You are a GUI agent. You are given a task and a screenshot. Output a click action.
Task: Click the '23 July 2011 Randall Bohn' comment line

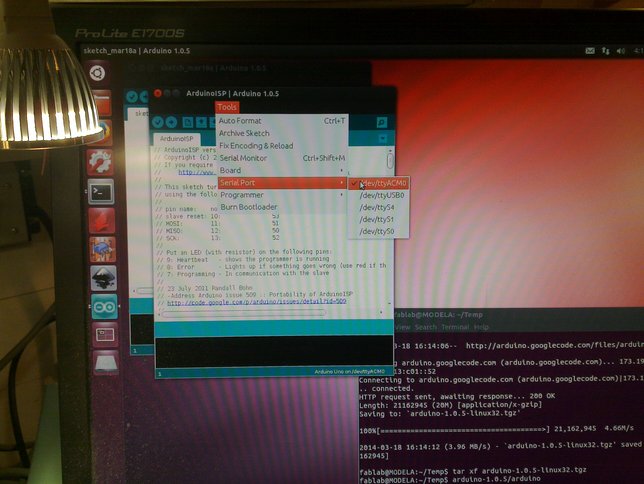tap(209, 288)
